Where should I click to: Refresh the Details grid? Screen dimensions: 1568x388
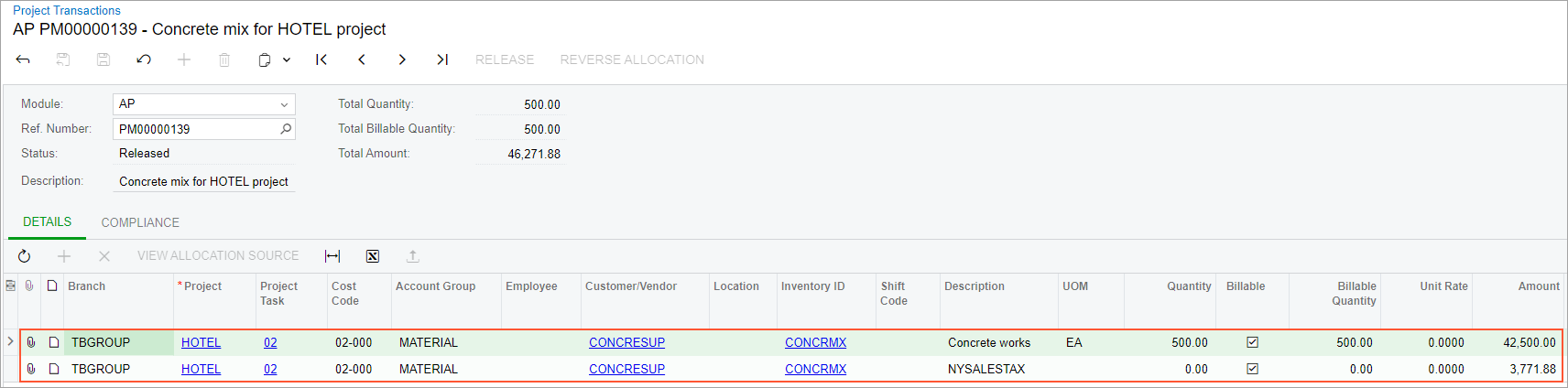[25, 256]
